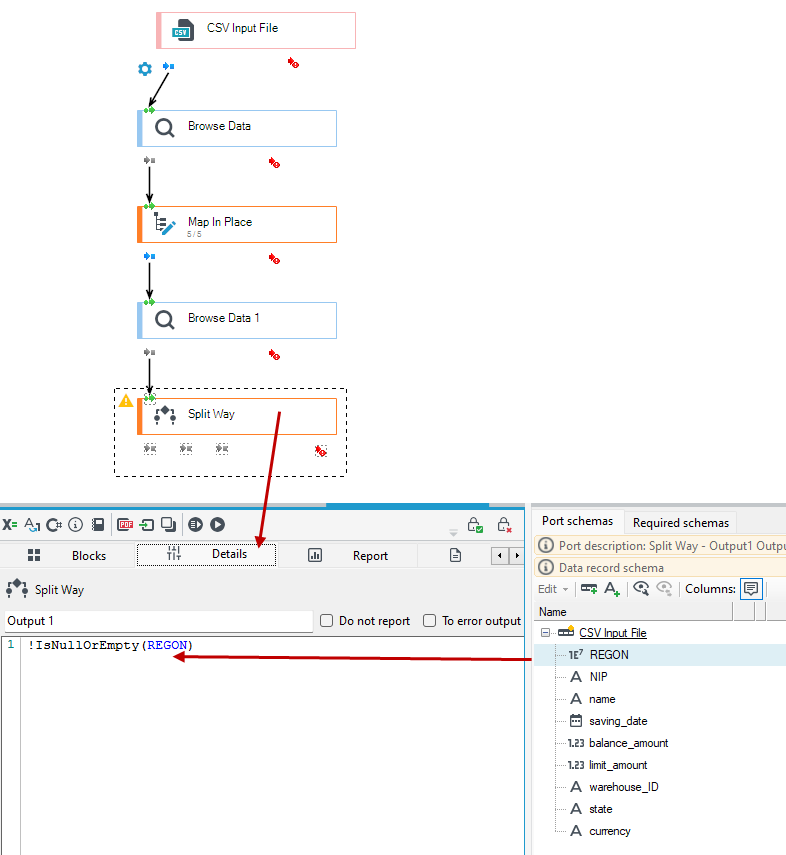
Task: Select the NIP field in schema tree
Action: coord(659,677)
